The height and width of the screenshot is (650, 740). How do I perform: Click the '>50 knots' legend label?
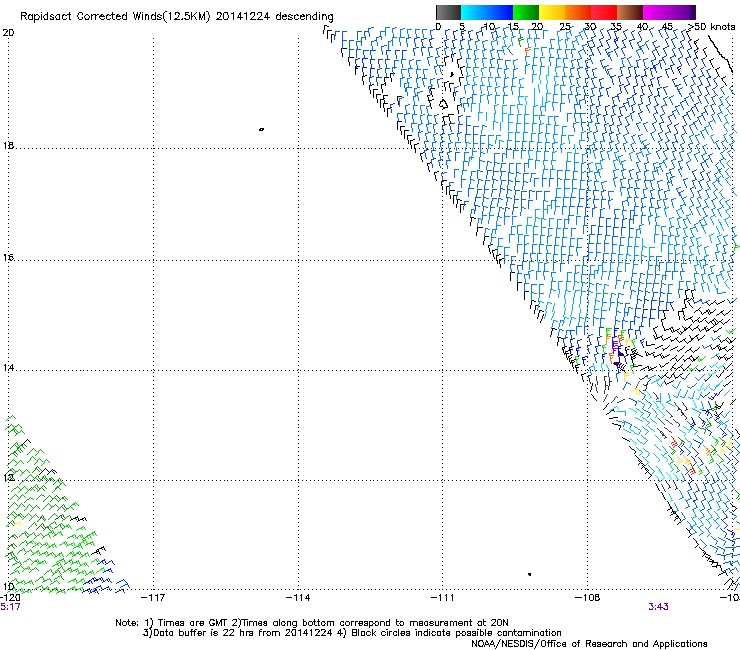click(712, 27)
